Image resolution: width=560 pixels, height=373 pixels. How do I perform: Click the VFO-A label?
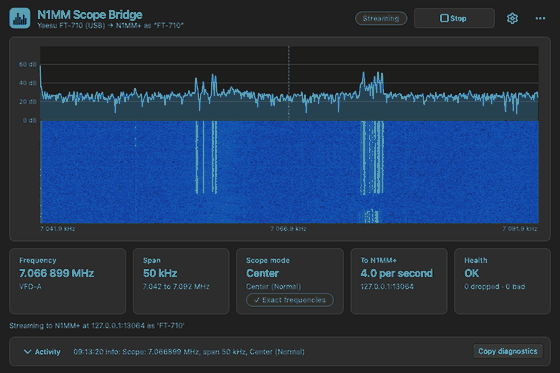[x=30, y=287]
